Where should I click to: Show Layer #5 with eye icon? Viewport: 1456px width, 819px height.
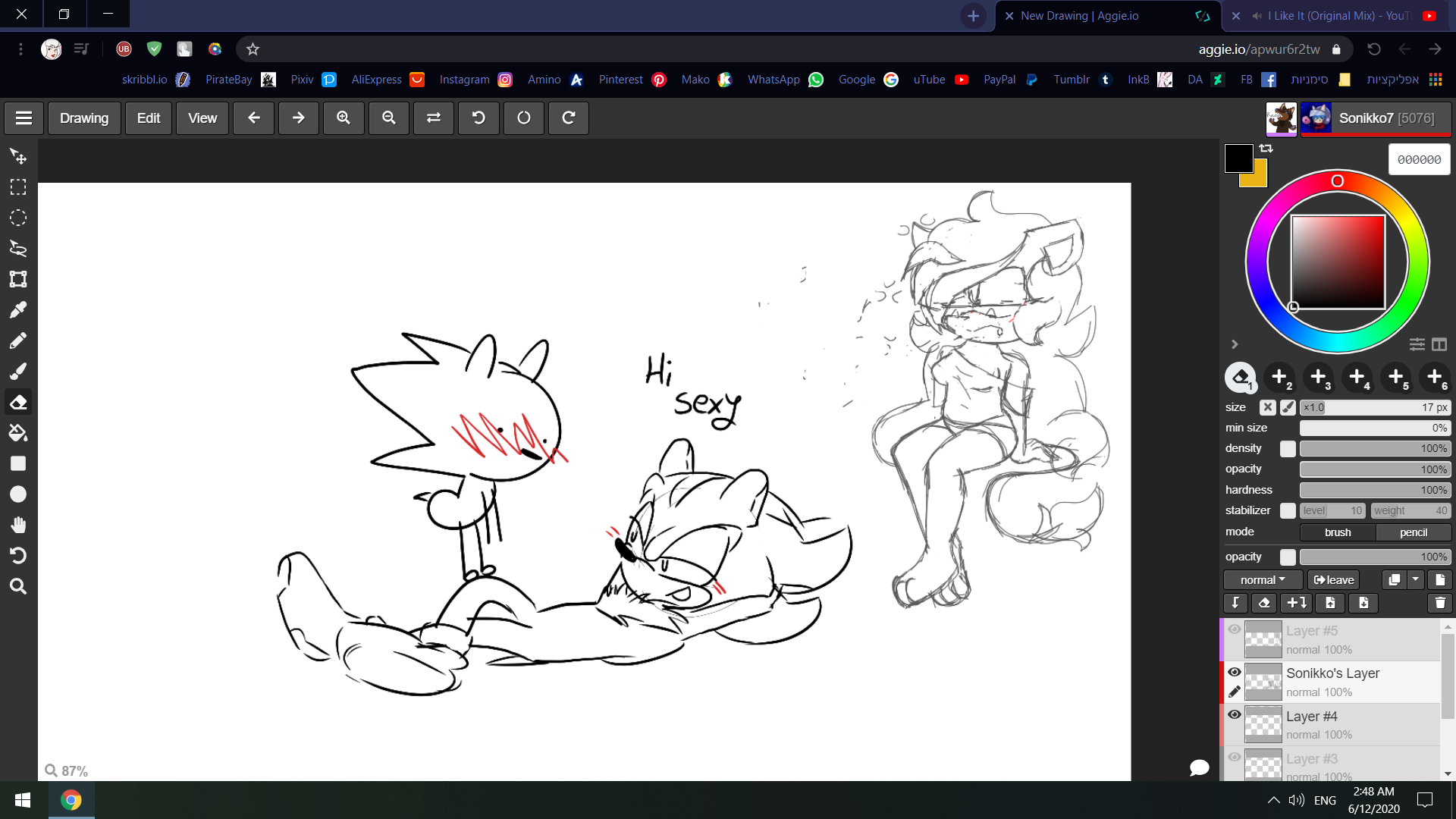pyautogui.click(x=1235, y=629)
